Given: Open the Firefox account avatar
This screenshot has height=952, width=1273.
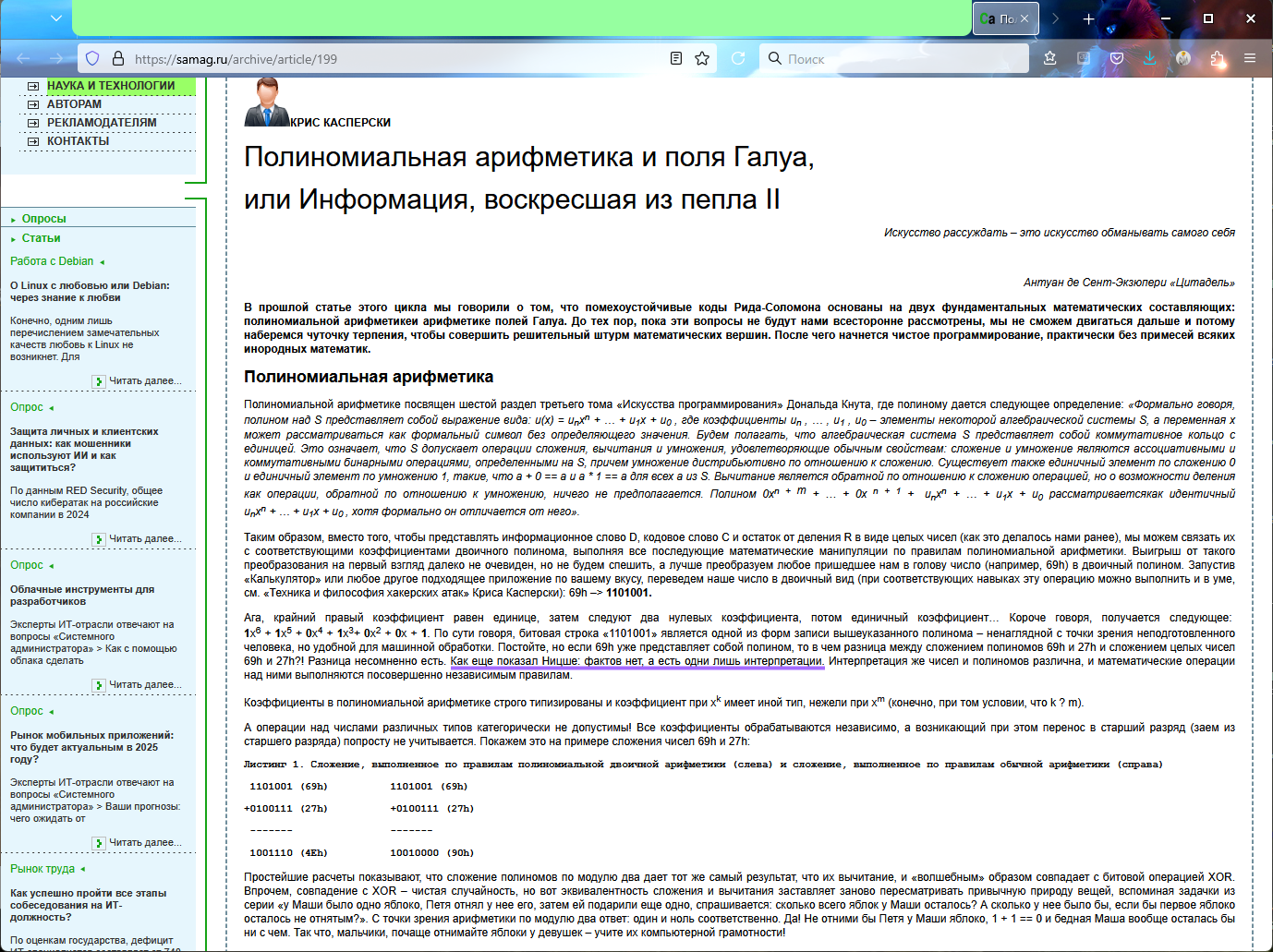Looking at the screenshot, I should pos(1183,58).
